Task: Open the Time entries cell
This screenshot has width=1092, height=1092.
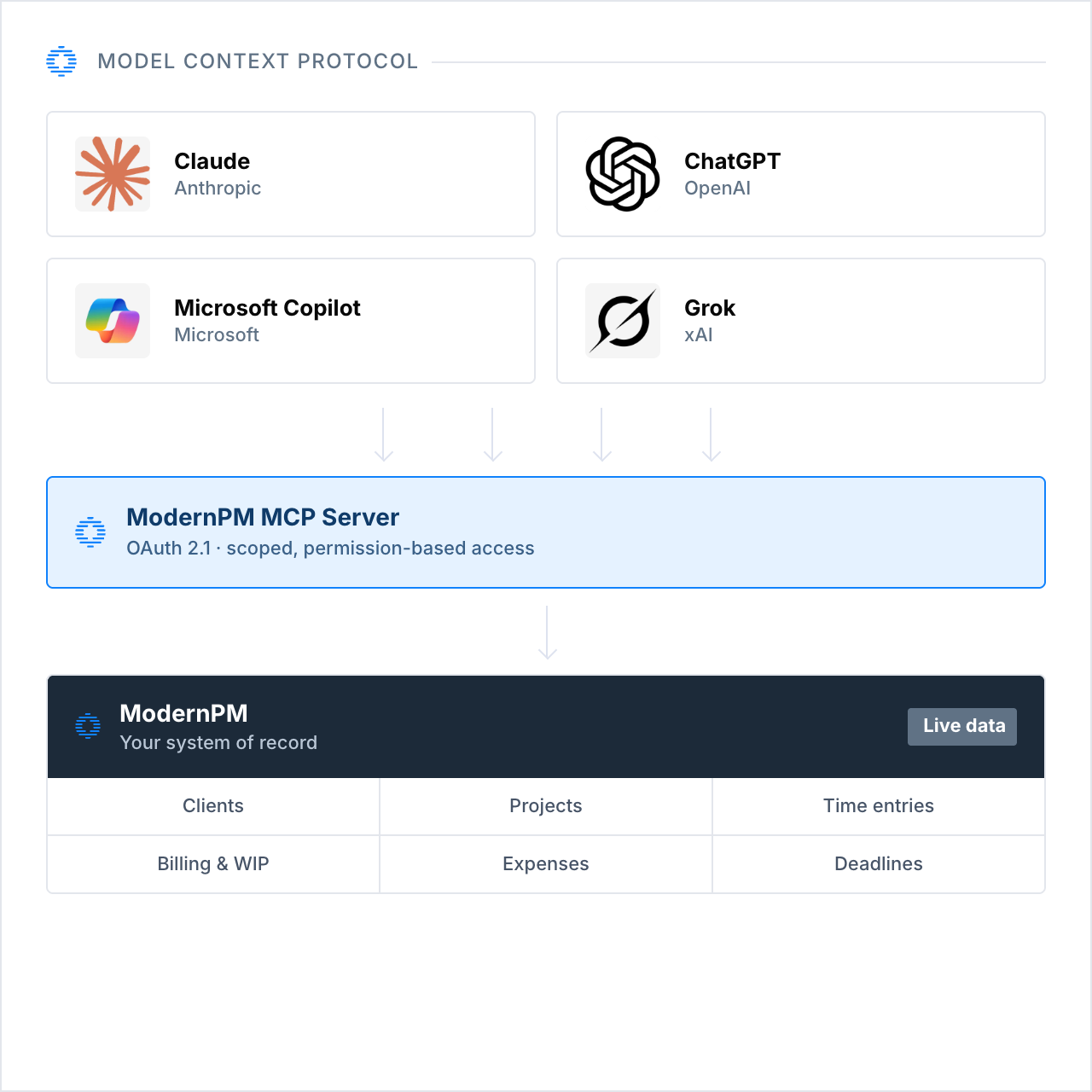Action: pyautogui.click(x=879, y=806)
